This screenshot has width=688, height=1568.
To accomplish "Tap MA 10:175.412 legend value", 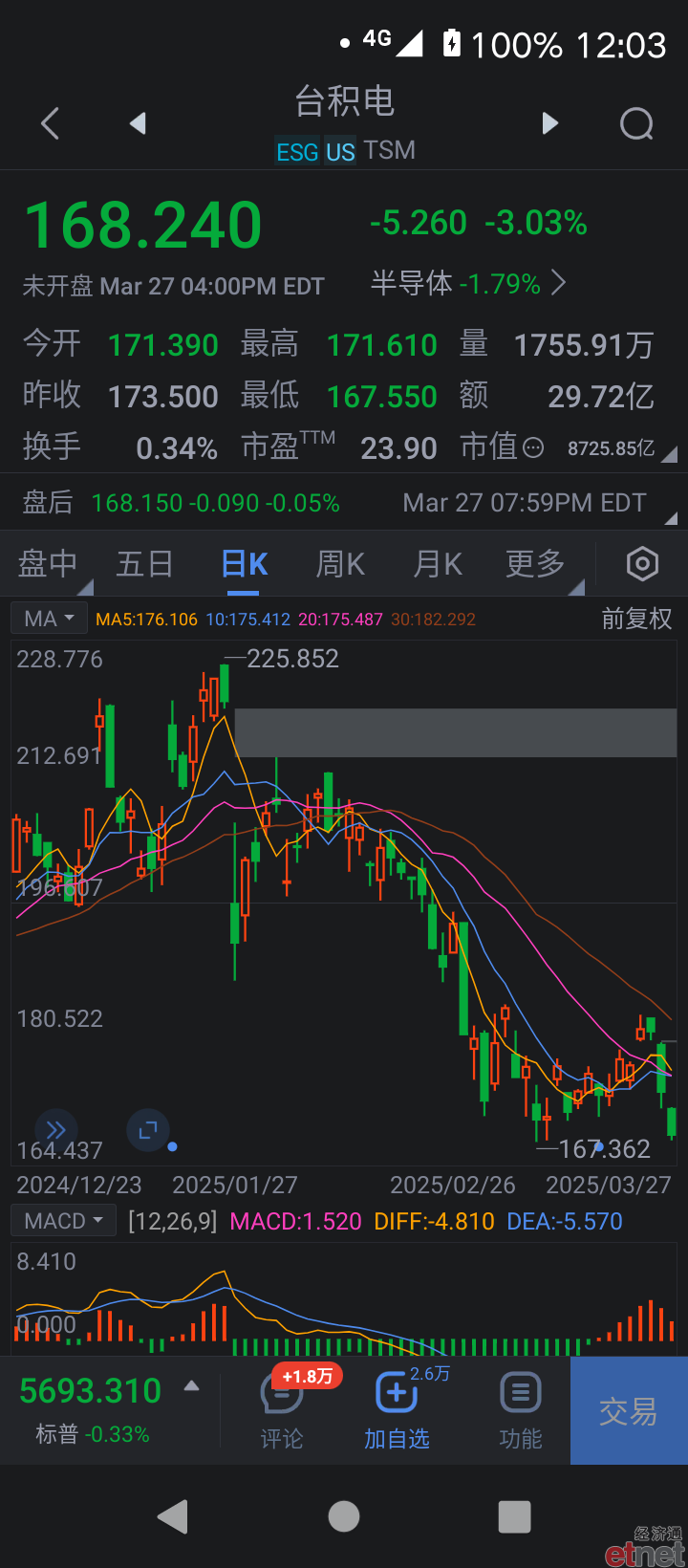I will 248,620.
